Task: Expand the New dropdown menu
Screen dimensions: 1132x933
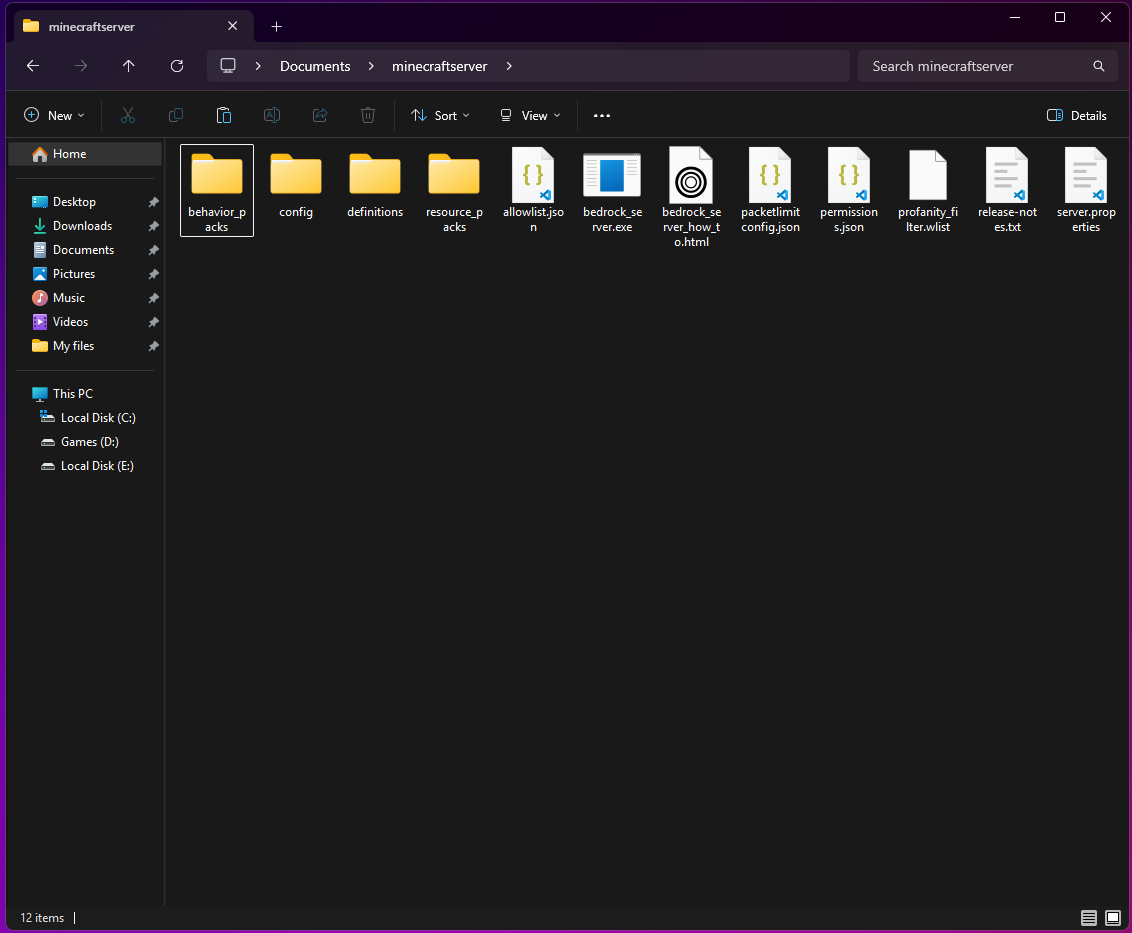Action: (54, 116)
